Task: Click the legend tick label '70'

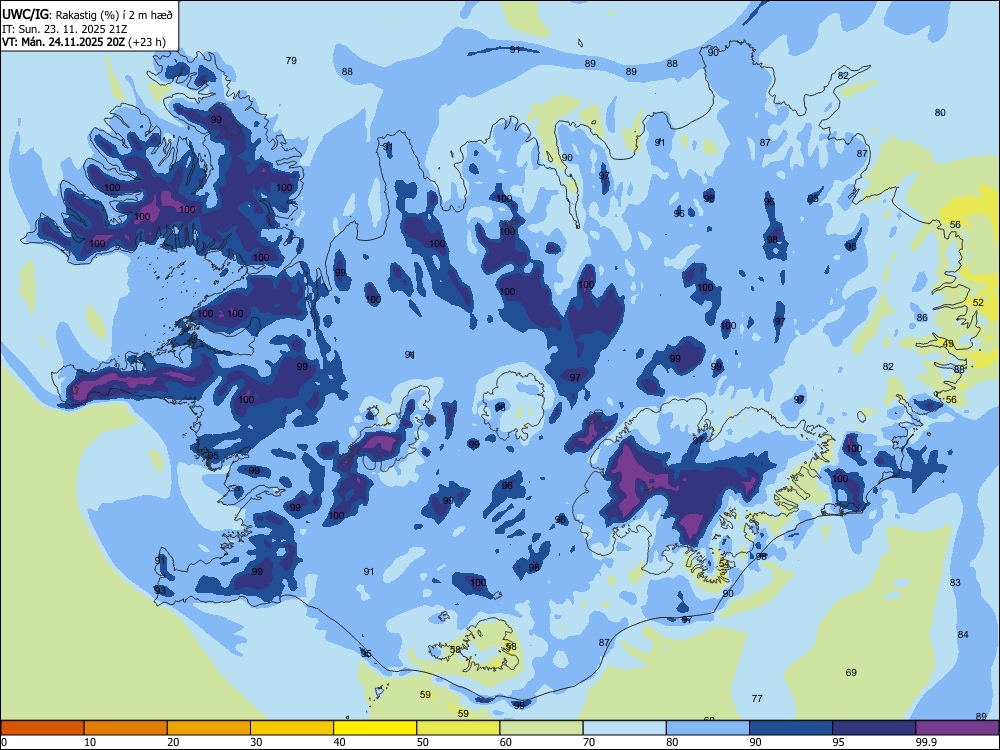Action: 589,742
